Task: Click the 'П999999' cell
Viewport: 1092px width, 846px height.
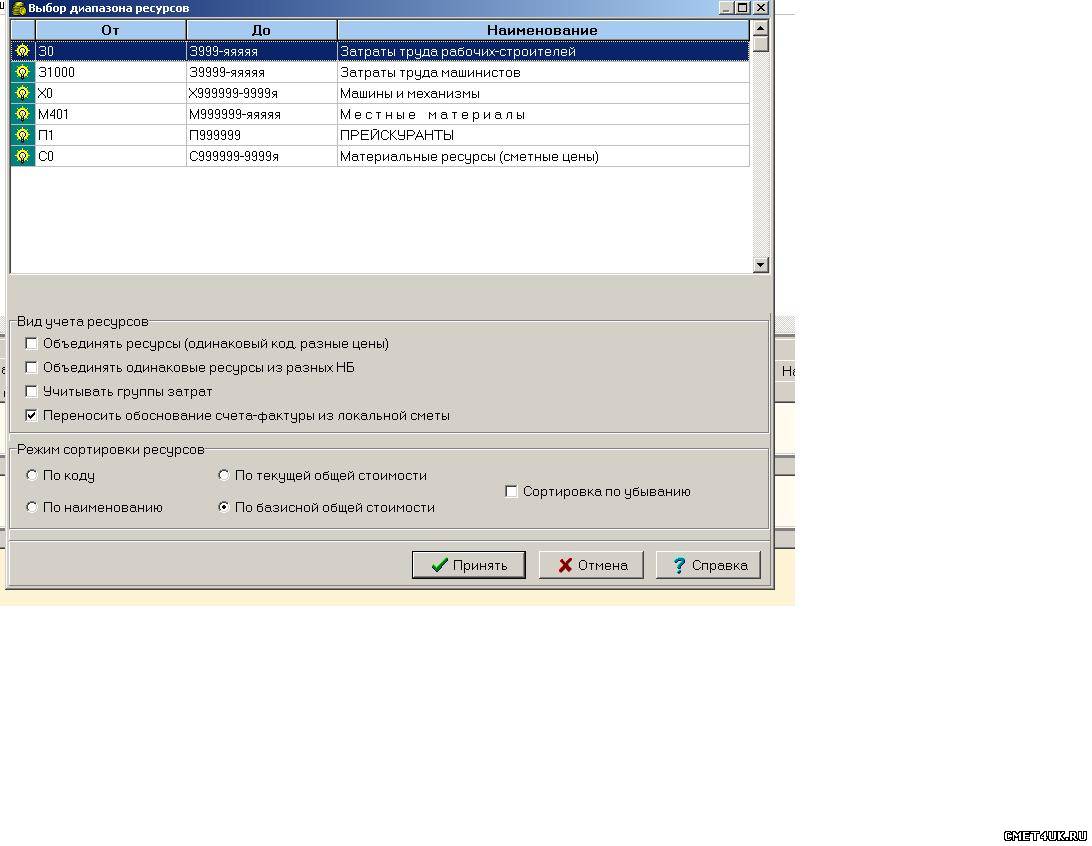Action: click(x=262, y=135)
